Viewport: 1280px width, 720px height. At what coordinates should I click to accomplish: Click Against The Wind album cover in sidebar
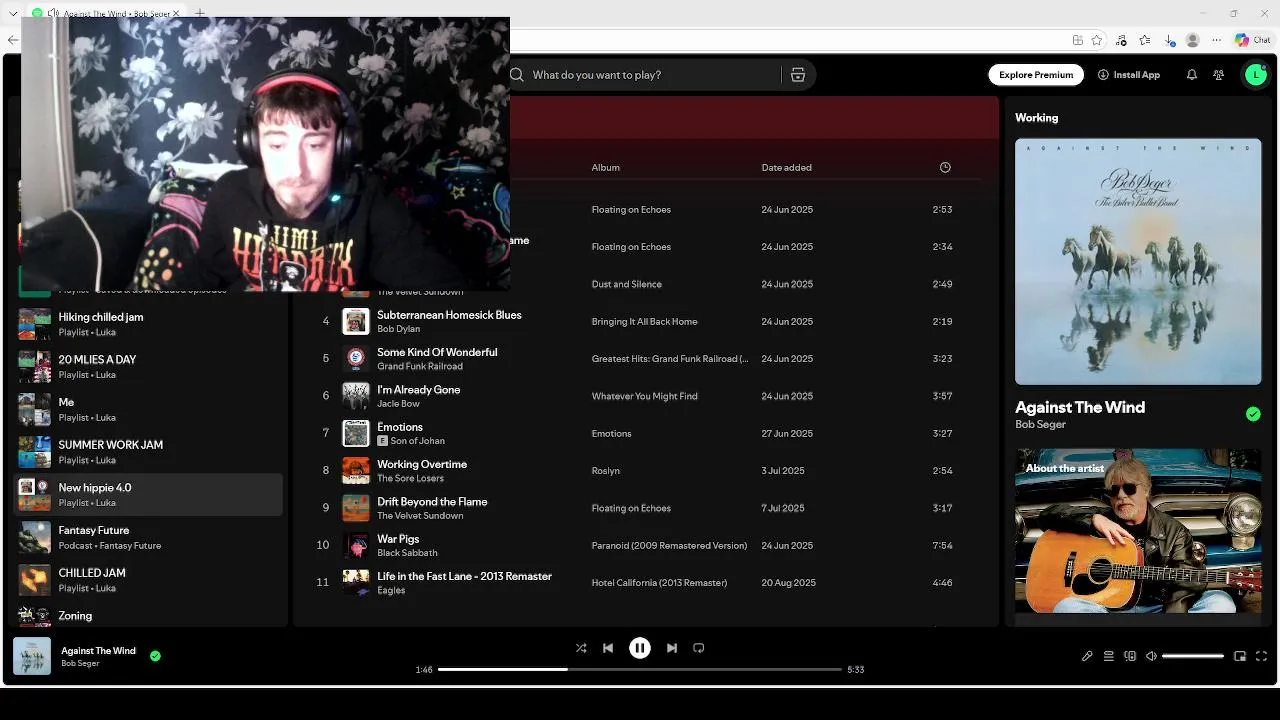click(x=1138, y=261)
